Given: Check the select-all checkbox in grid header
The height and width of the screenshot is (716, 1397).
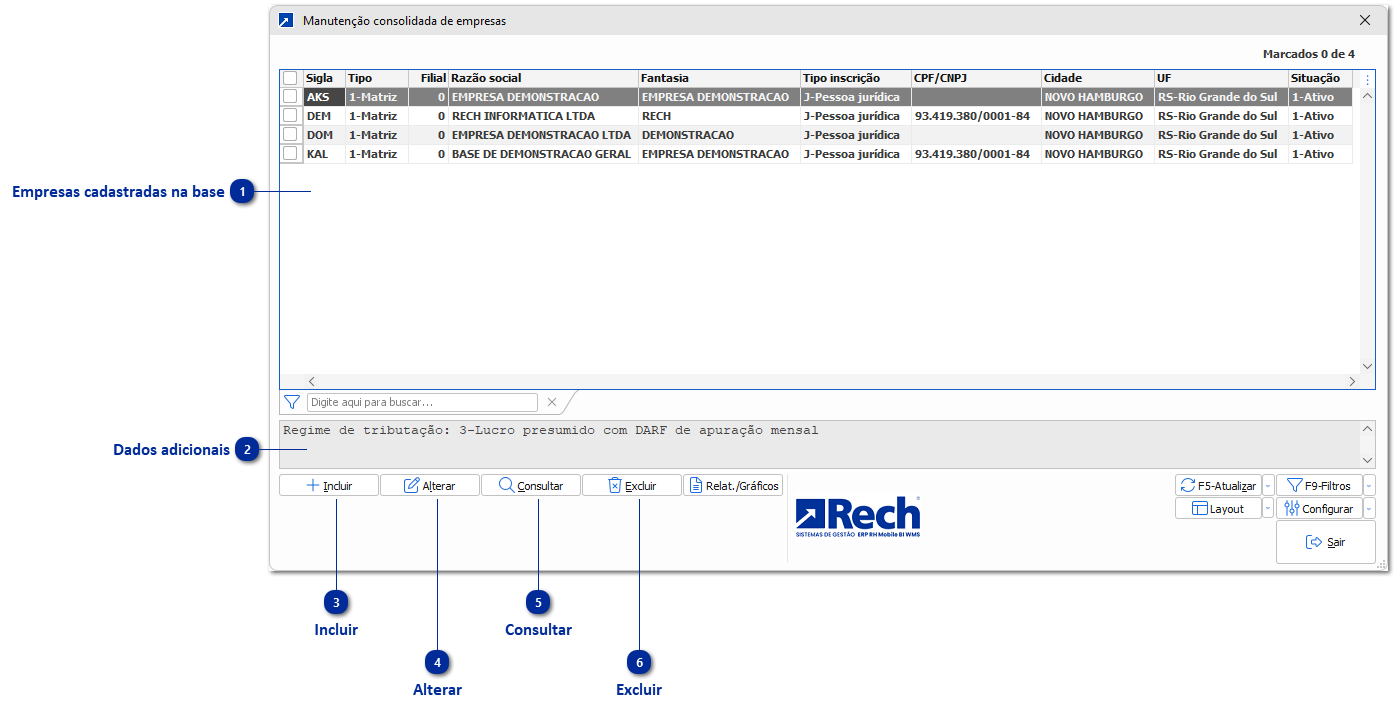Looking at the screenshot, I should point(290,78).
